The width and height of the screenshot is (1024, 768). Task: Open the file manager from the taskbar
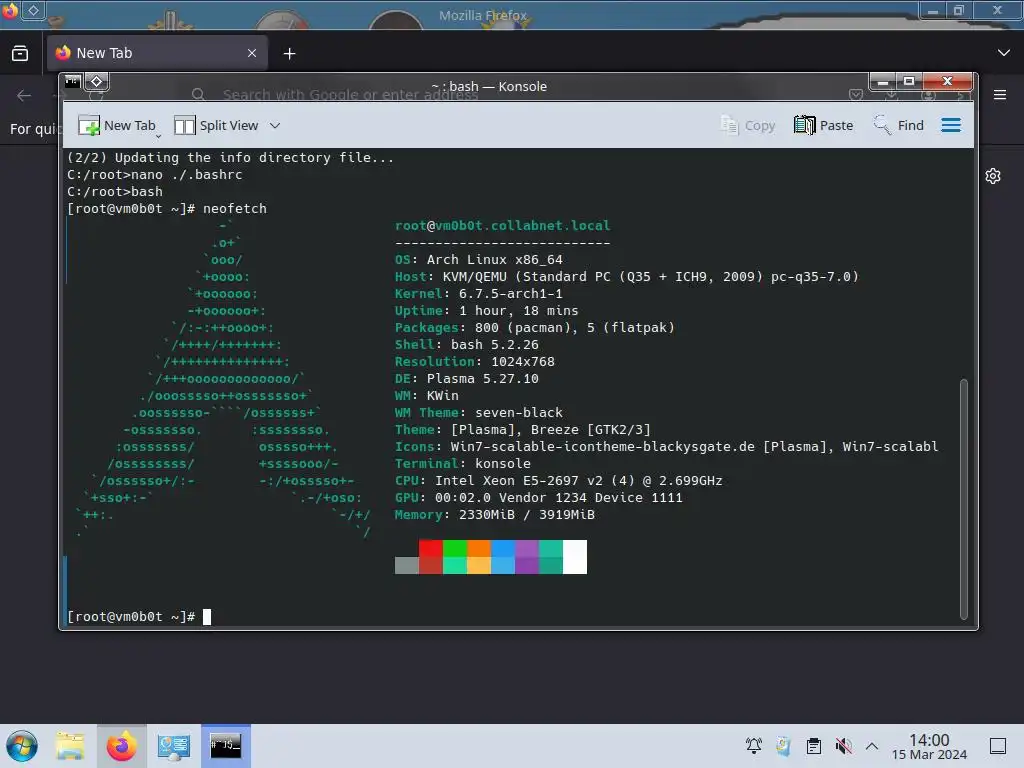[x=70, y=746]
